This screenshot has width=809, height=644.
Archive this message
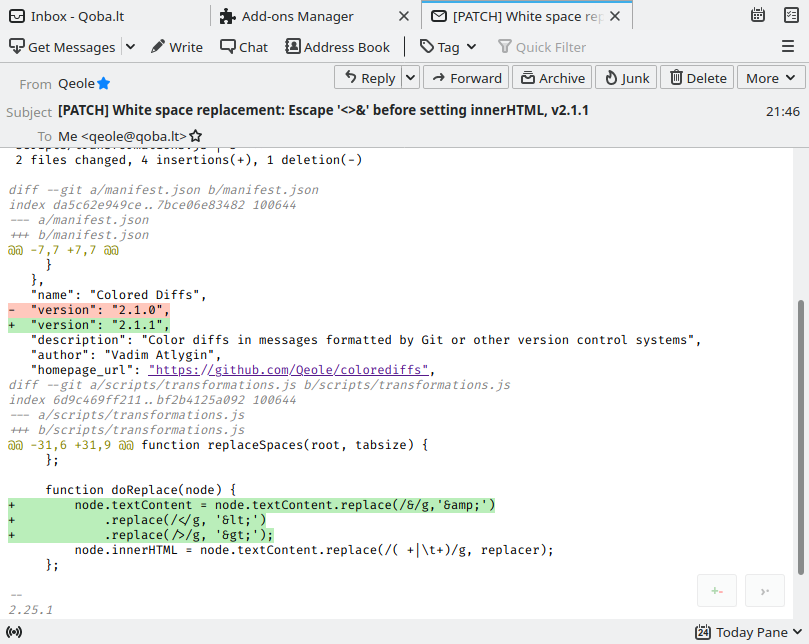pyautogui.click(x=552, y=78)
